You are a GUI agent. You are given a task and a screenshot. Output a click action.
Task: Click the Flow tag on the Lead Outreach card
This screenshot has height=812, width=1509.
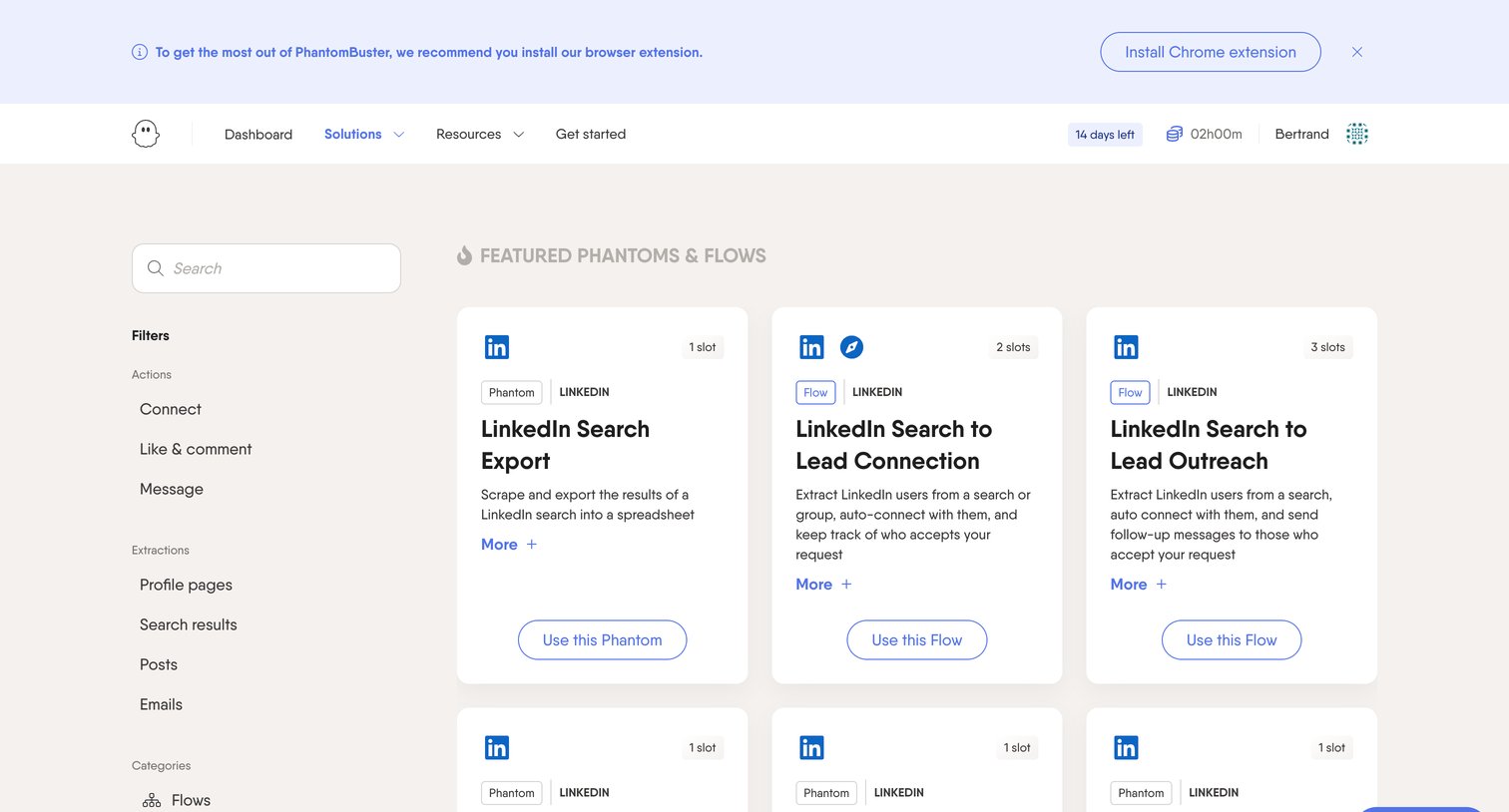click(1130, 392)
